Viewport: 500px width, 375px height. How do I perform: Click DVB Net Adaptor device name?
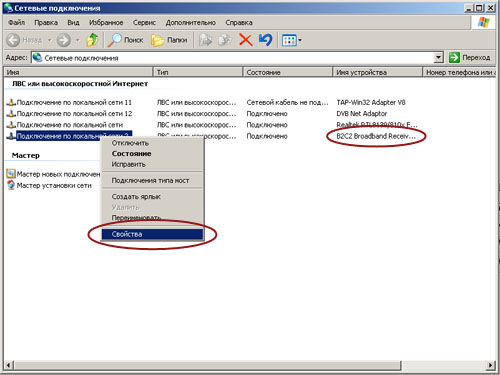[x=362, y=114]
